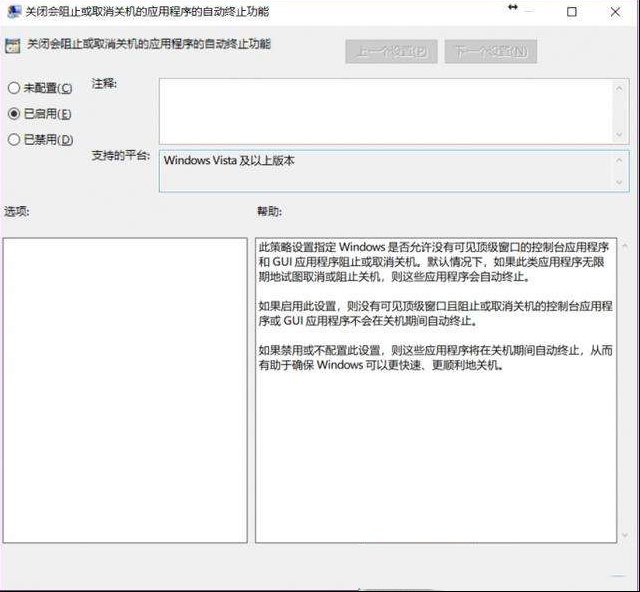640x592 pixels.
Task: Maximize the policy setting window
Action: point(572,12)
